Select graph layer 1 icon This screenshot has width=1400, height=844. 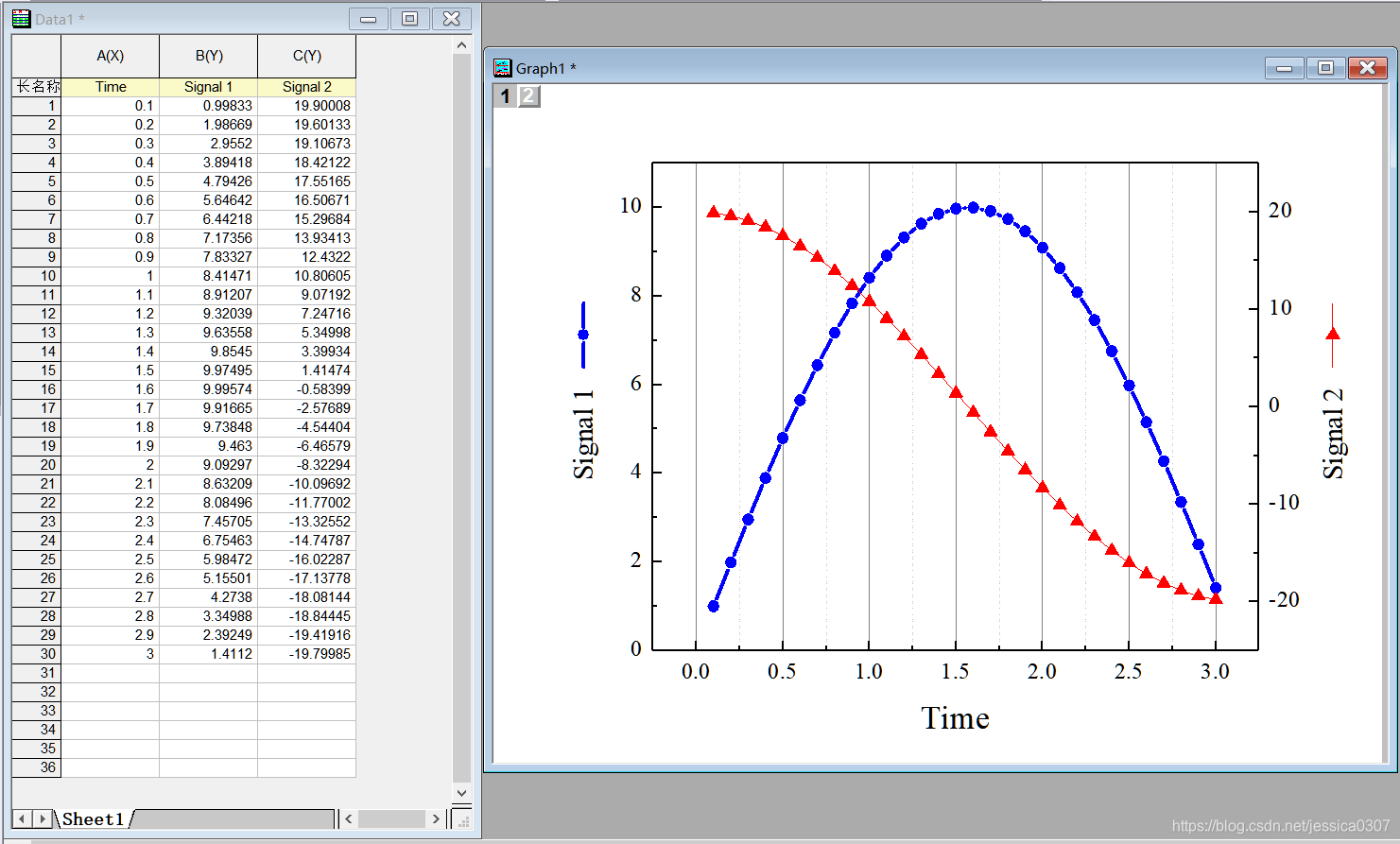pyautogui.click(x=506, y=95)
